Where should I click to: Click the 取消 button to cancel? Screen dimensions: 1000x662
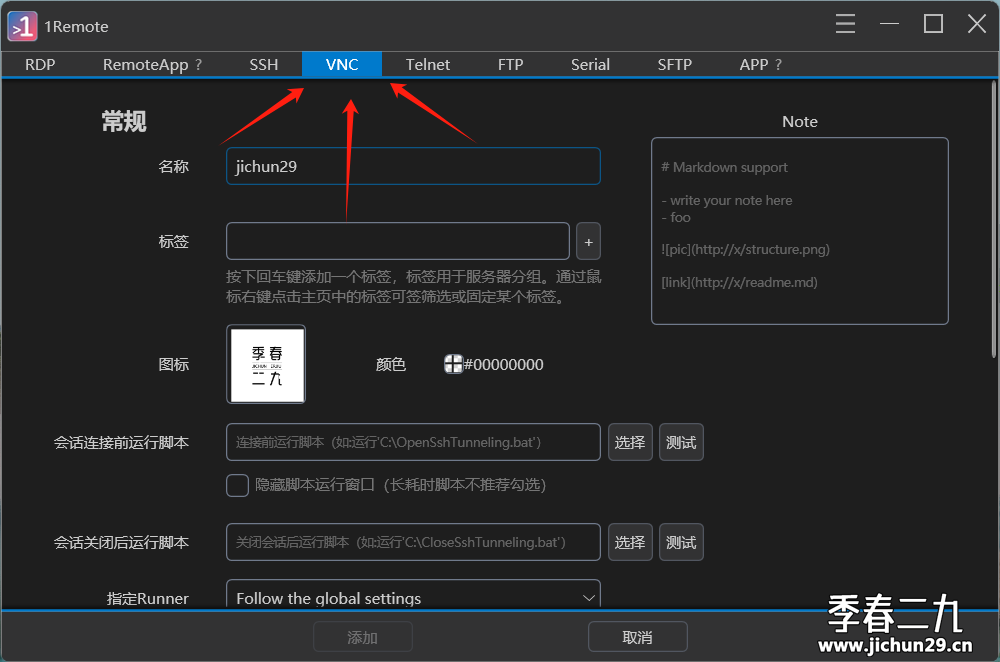coord(637,636)
